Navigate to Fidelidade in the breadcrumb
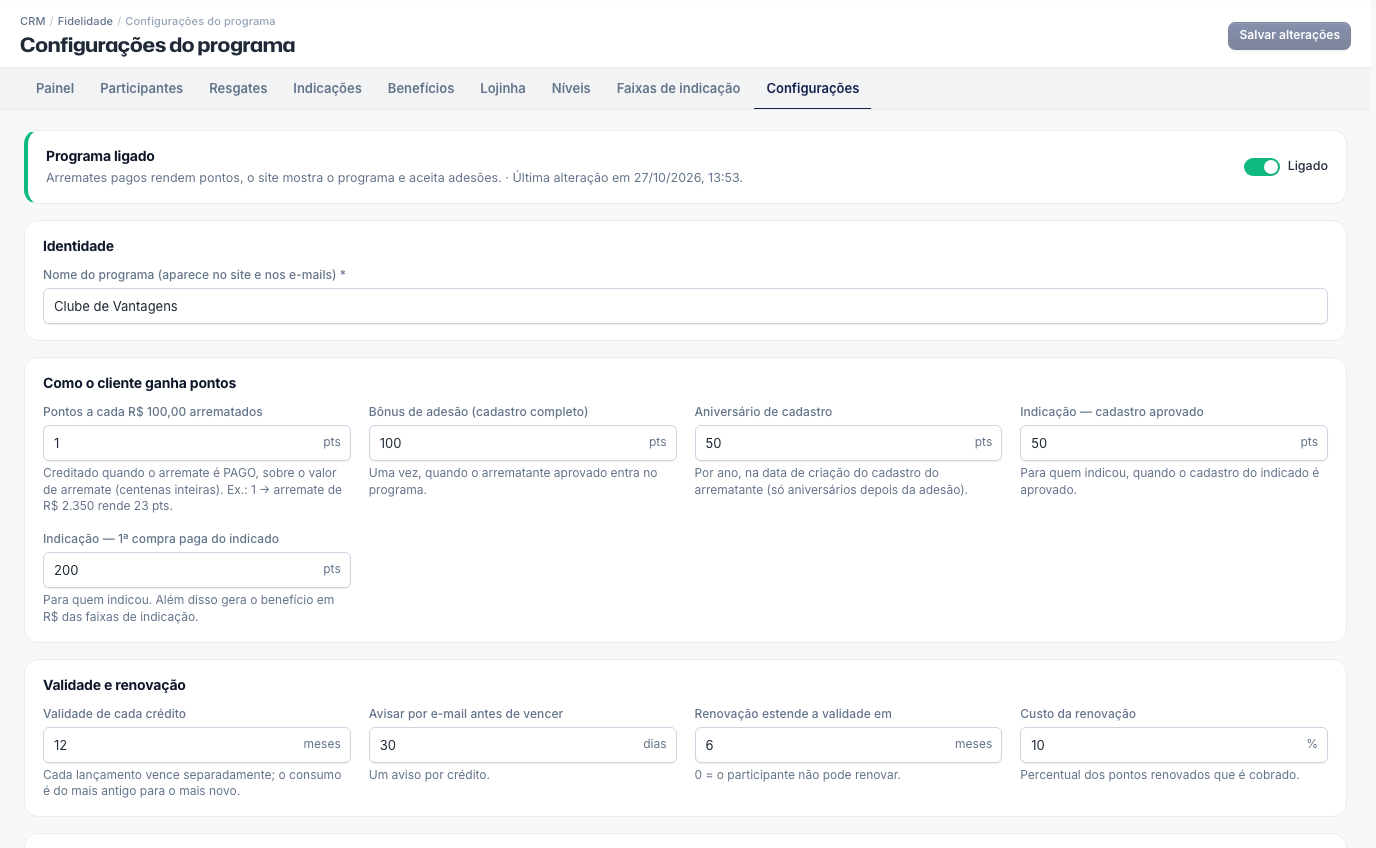This screenshot has width=1376, height=848. tap(85, 21)
